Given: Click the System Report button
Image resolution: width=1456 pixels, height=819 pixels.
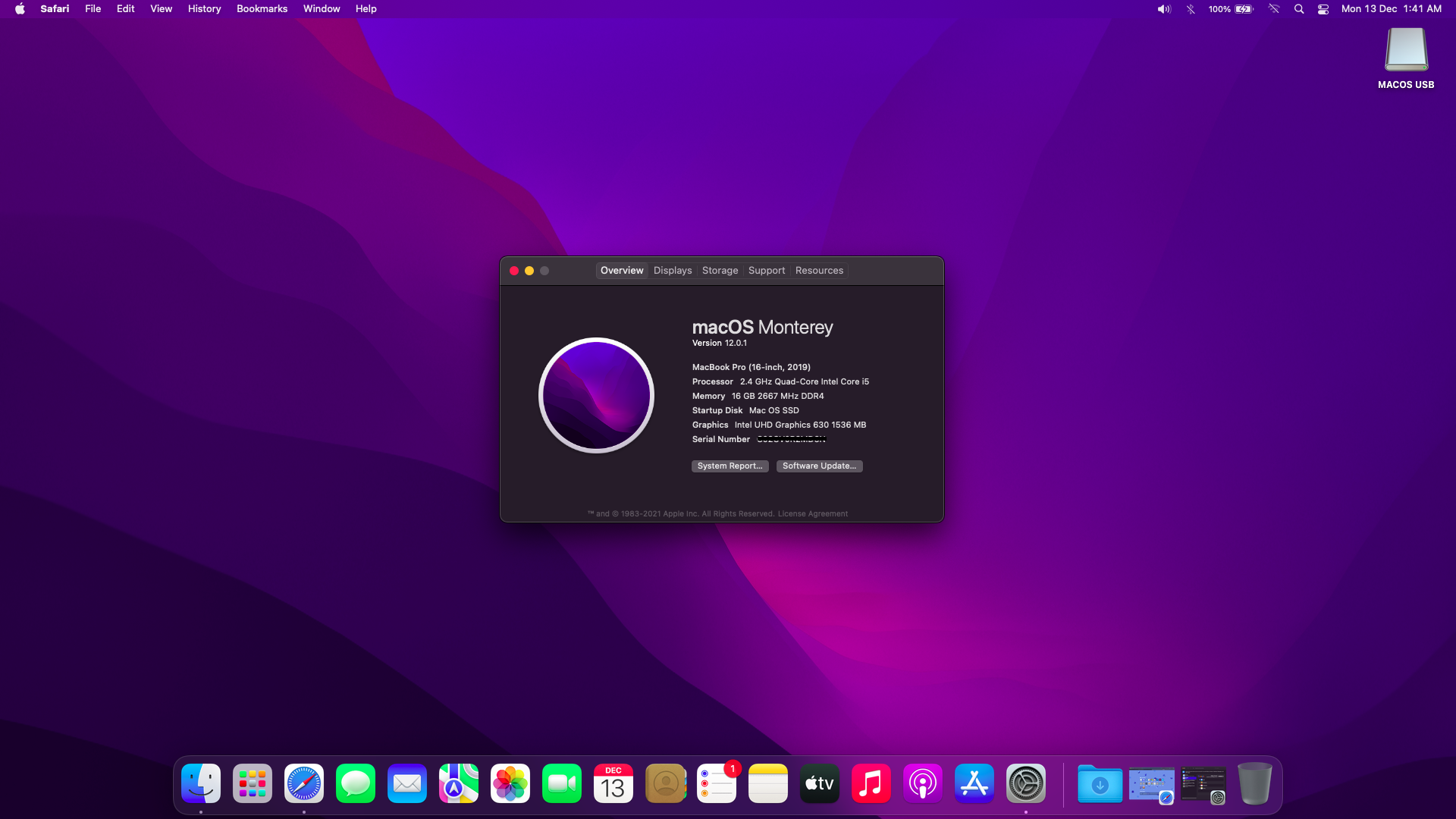Looking at the screenshot, I should (x=730, y=466).
